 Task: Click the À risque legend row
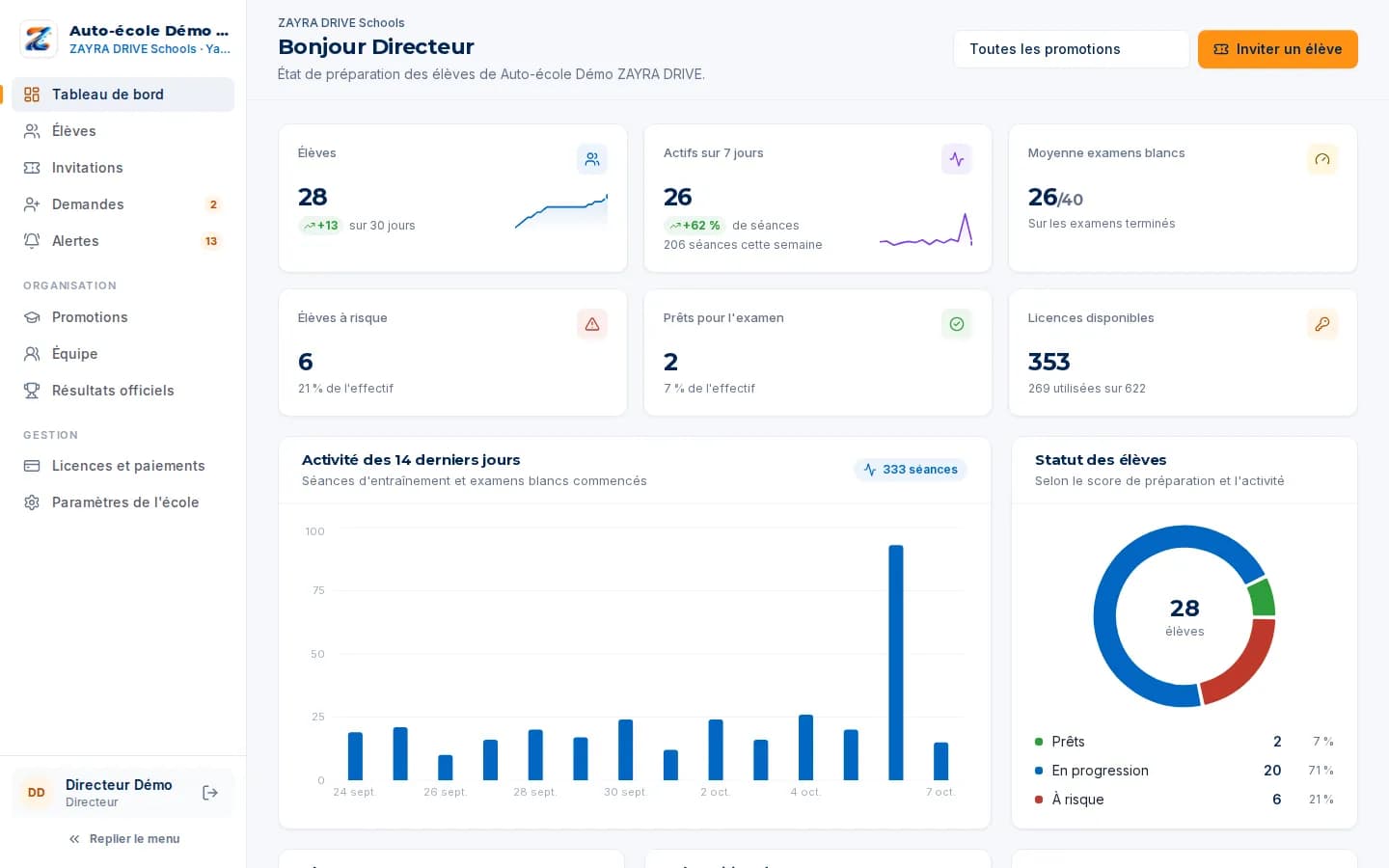[1185, 800]
